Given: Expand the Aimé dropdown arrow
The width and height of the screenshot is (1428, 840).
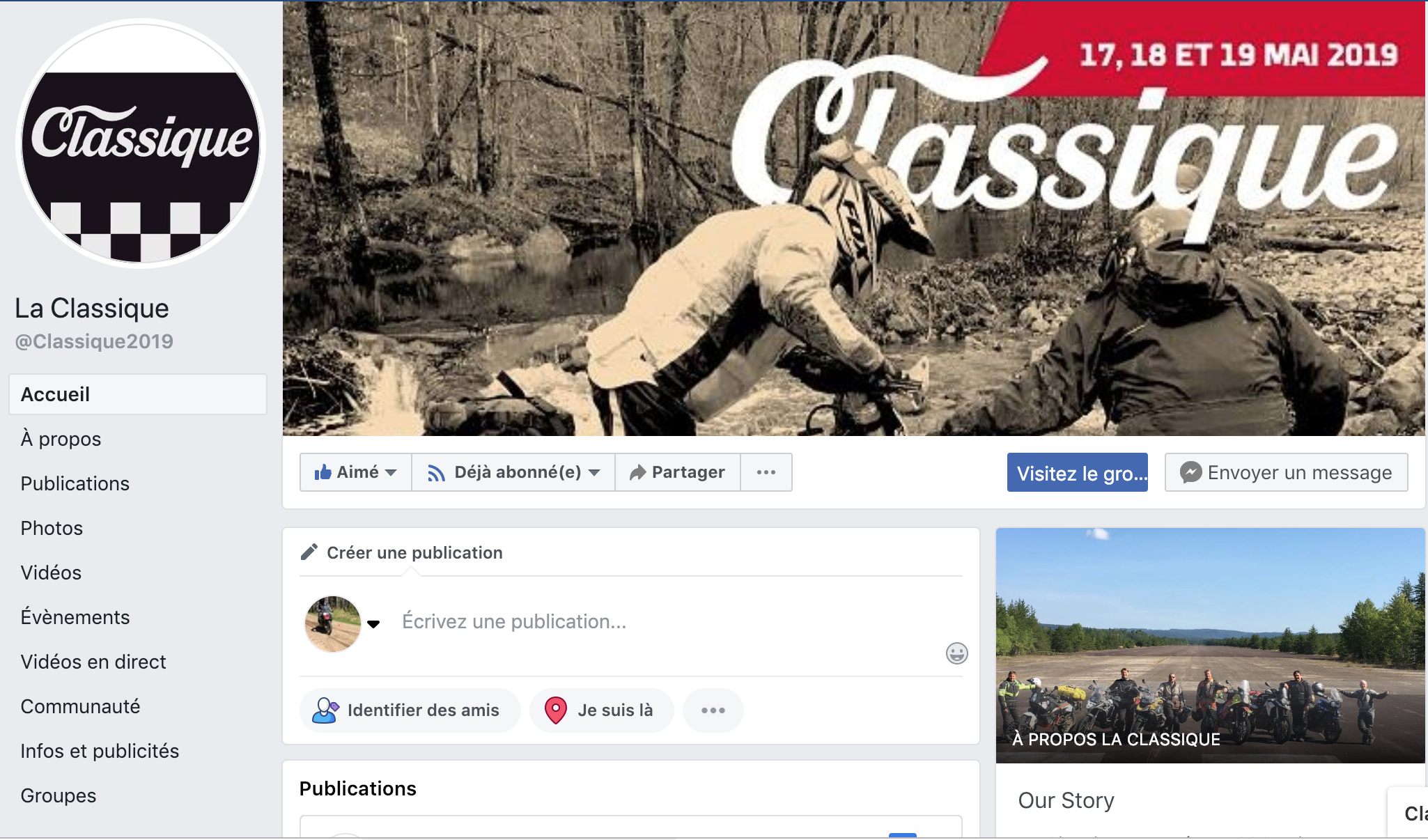Looking at the screenshot, I should (391, 473).
